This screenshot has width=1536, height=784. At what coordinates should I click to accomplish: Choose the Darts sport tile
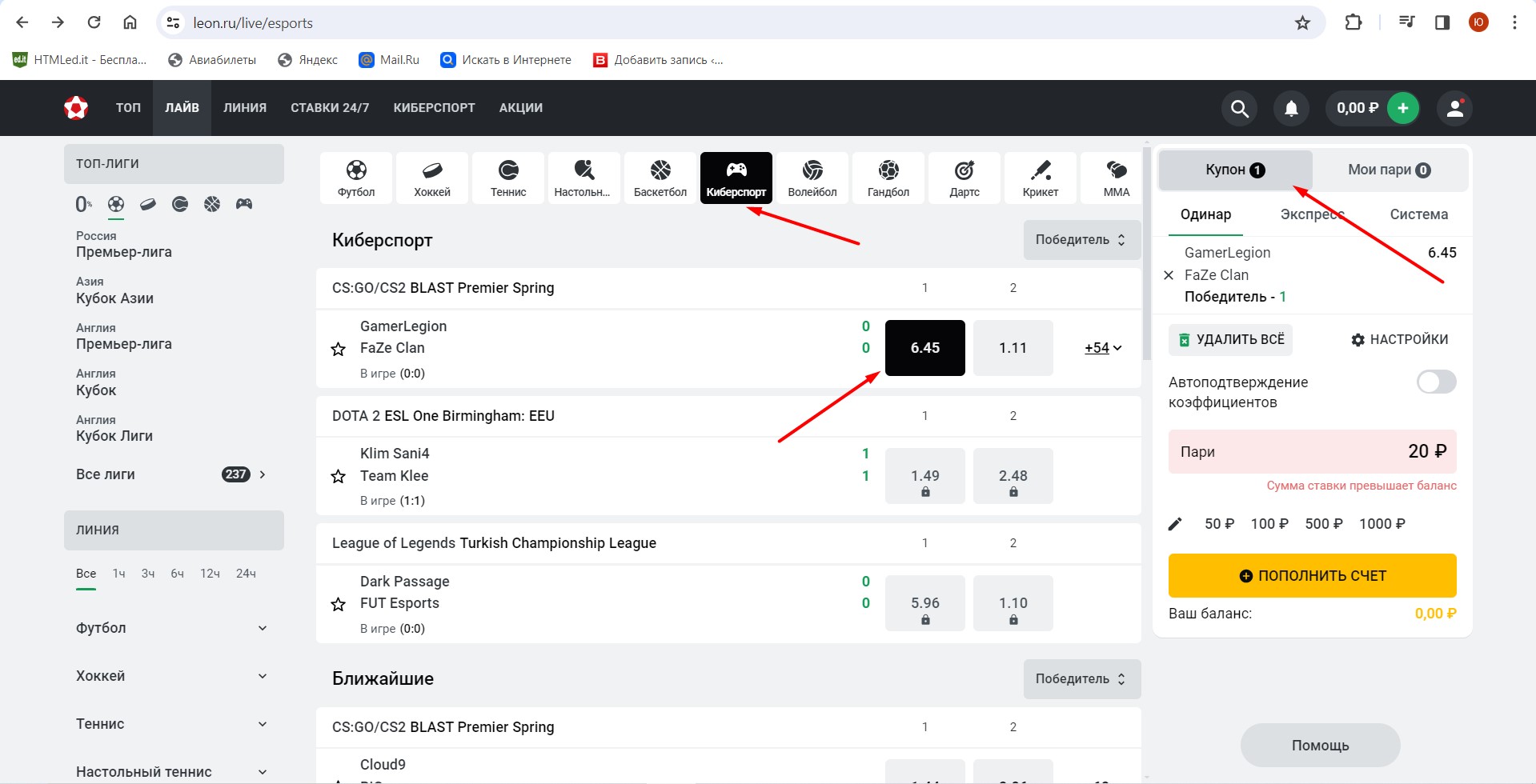[964, 178]
